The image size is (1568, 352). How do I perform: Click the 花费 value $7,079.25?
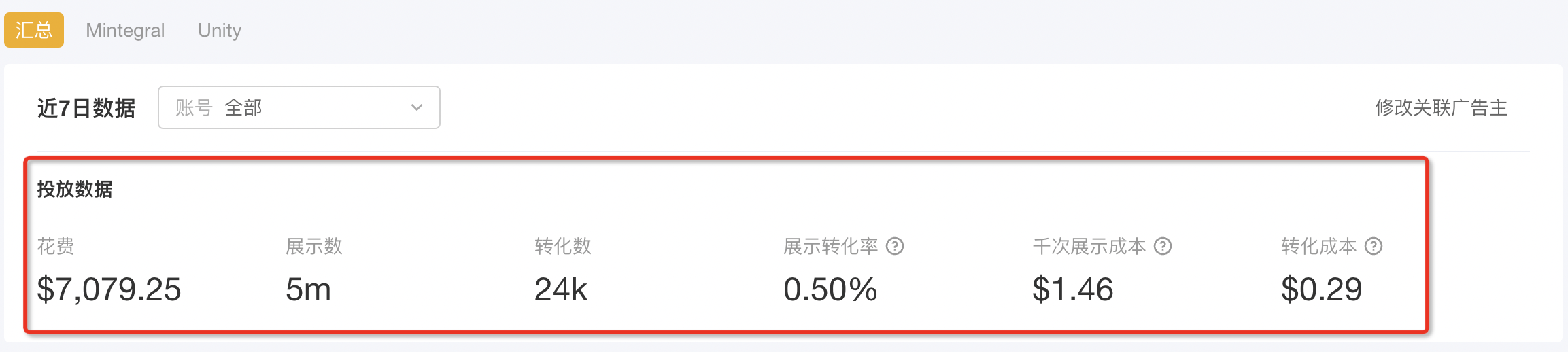(x=109, y=289)
